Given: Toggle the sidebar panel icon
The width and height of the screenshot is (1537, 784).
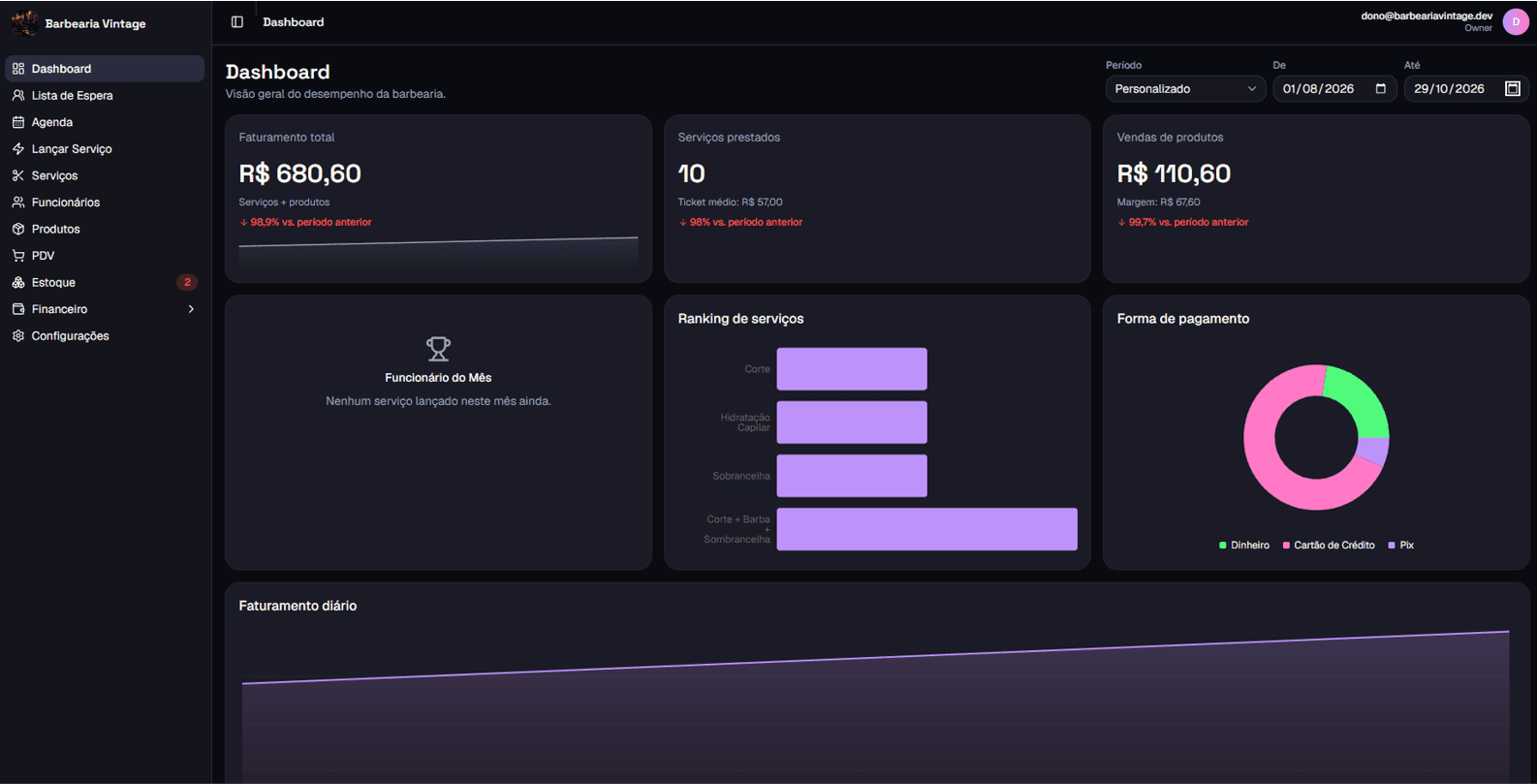Looking at the screenshot, I should (237, 22).
